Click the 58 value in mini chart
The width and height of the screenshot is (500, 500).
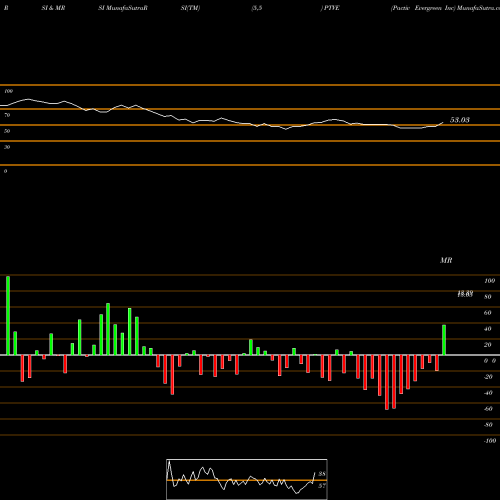(x=322, y=474)
